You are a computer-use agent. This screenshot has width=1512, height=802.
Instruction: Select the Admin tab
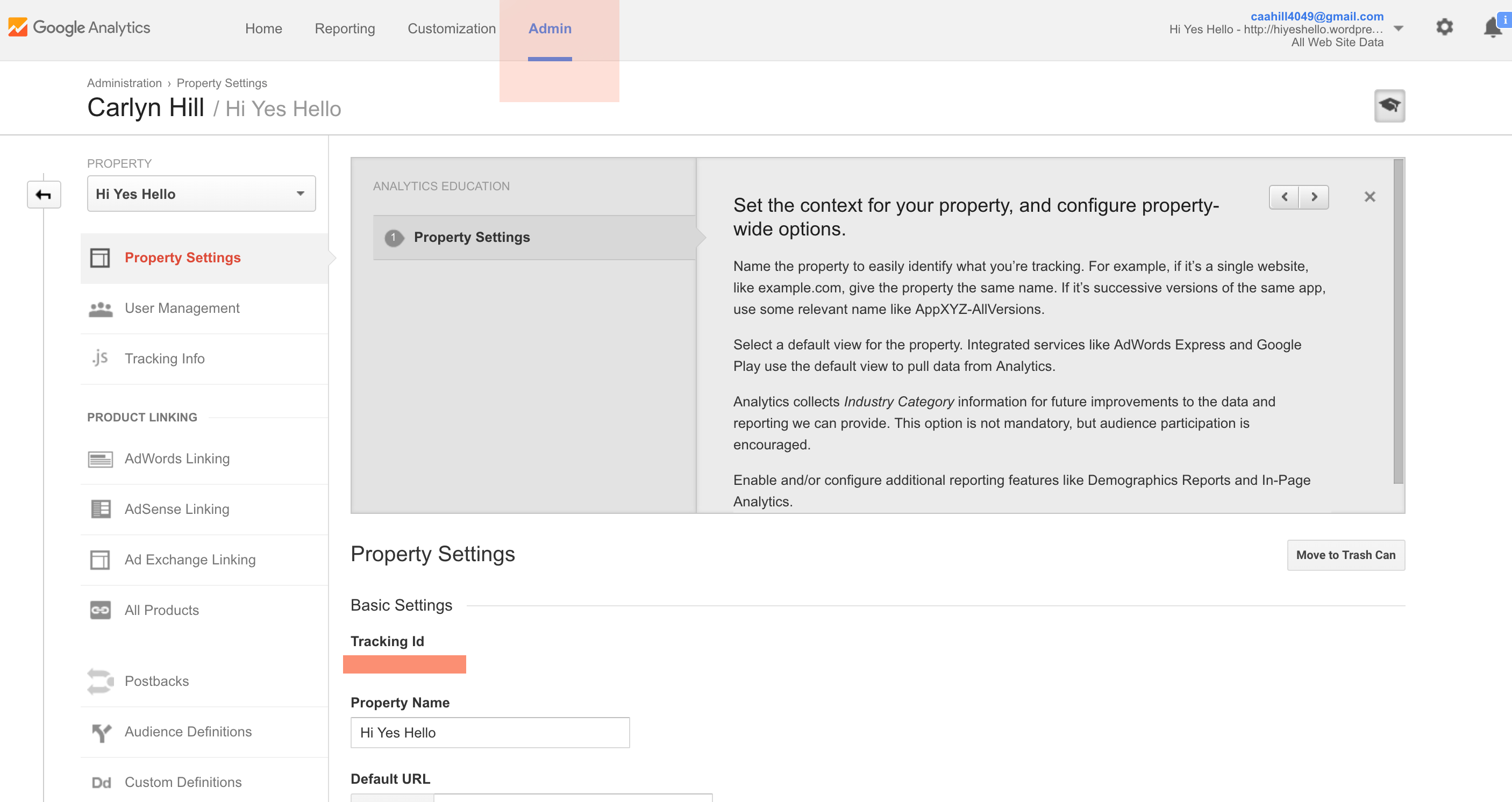coord(550,28)
